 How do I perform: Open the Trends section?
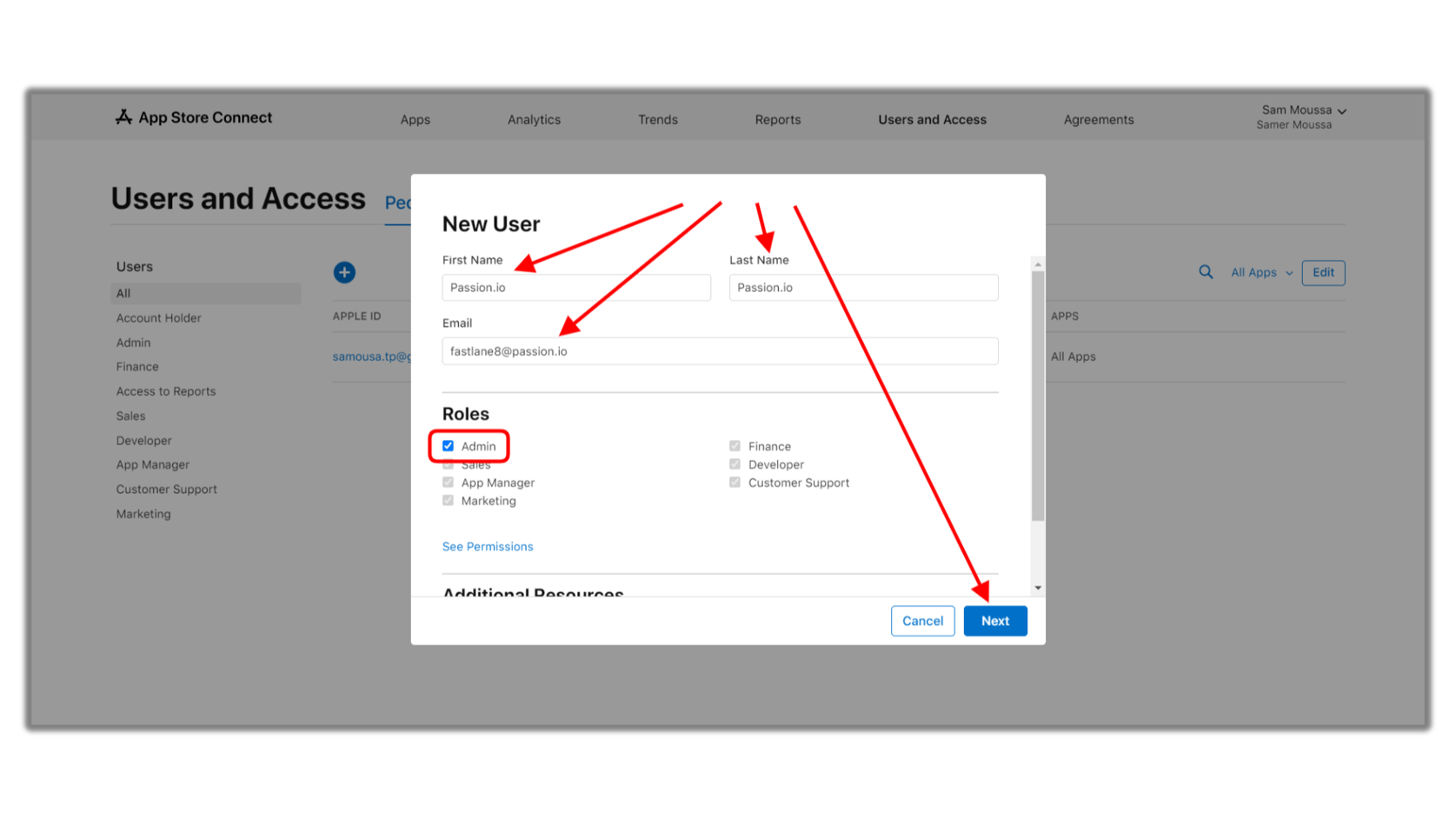coord(657,120)
